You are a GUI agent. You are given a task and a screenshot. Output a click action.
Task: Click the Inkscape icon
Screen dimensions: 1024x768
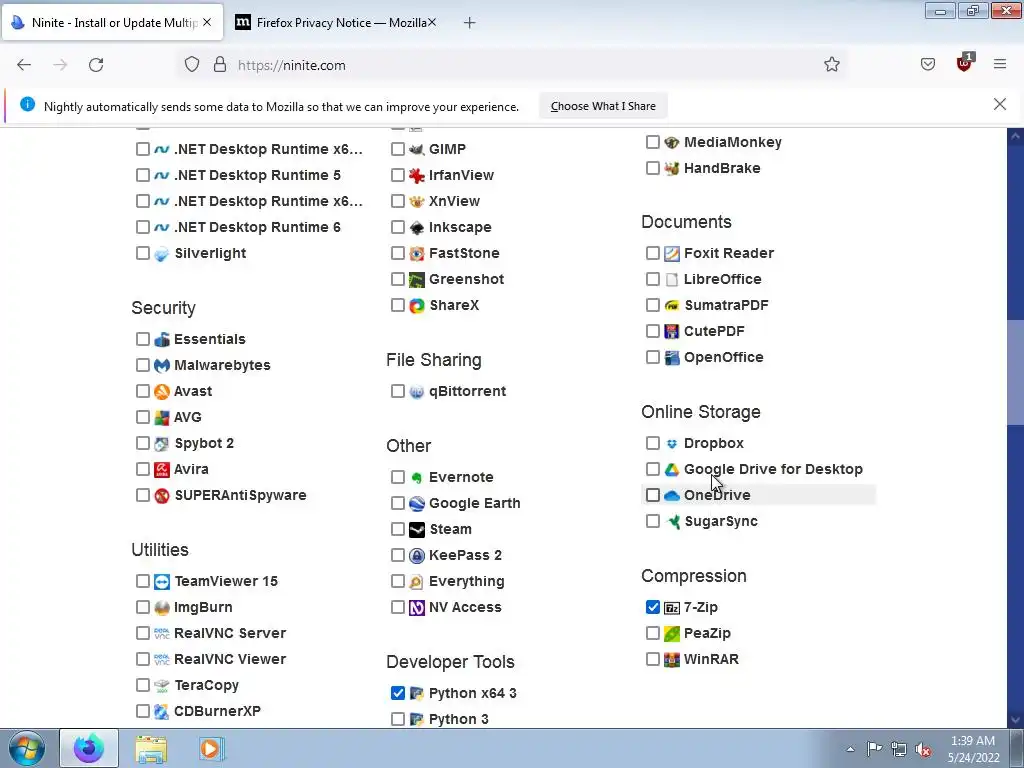(x=417, y=228)
